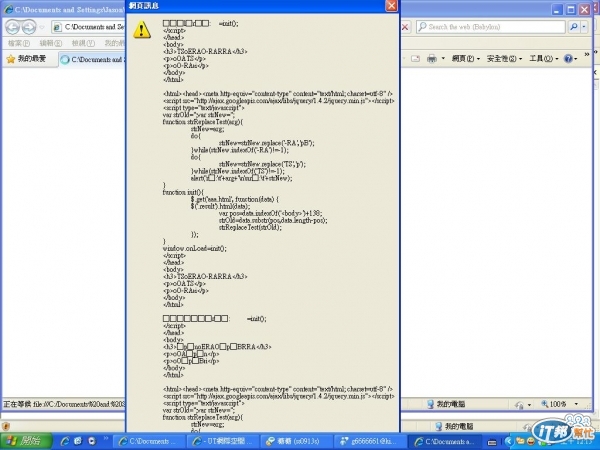Click the magnifier Search button
The width and height of the screenshot is (600, 450).
tap(574, 27)
